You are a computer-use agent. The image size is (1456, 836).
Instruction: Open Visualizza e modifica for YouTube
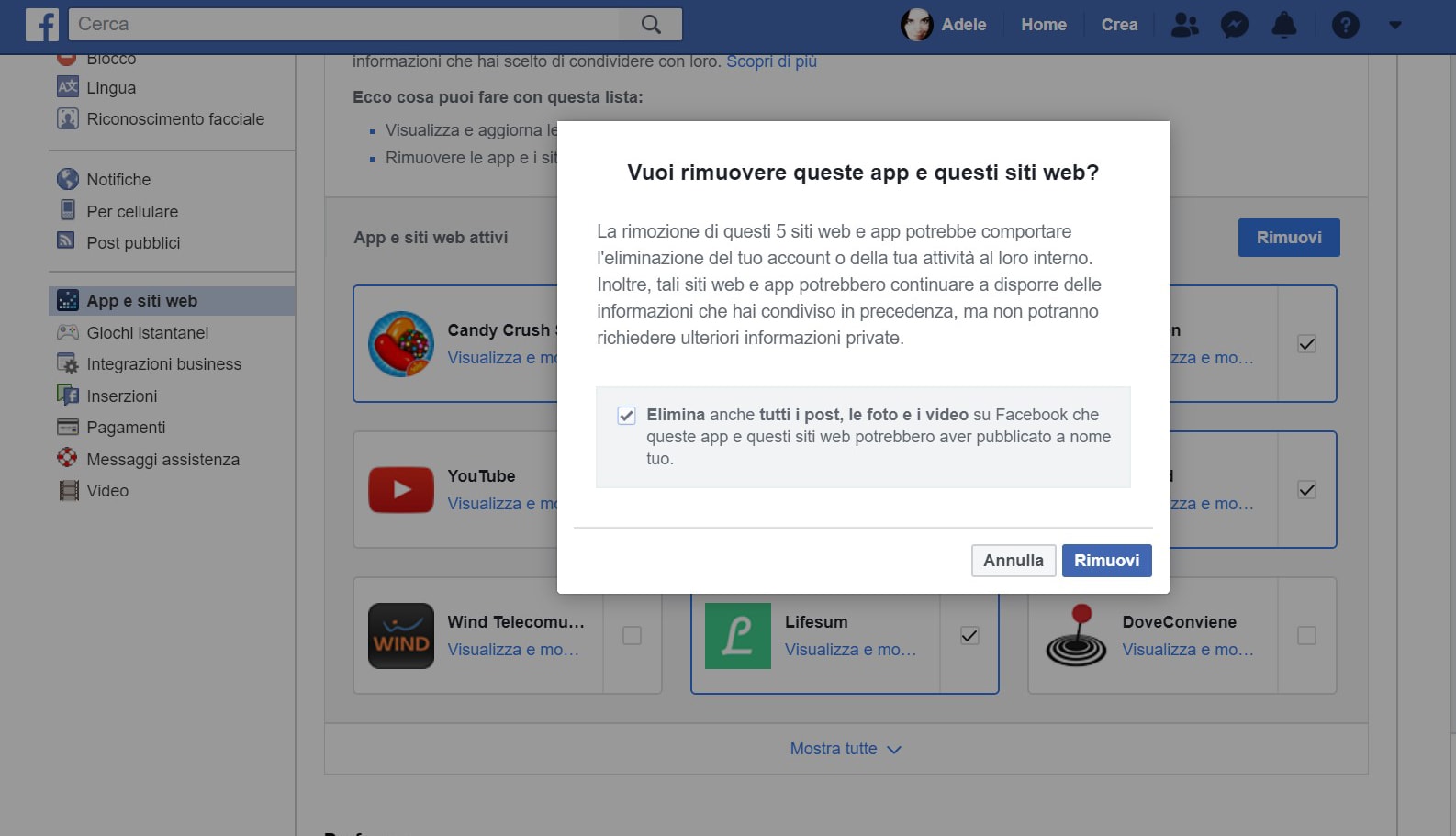tap(502, 504)
